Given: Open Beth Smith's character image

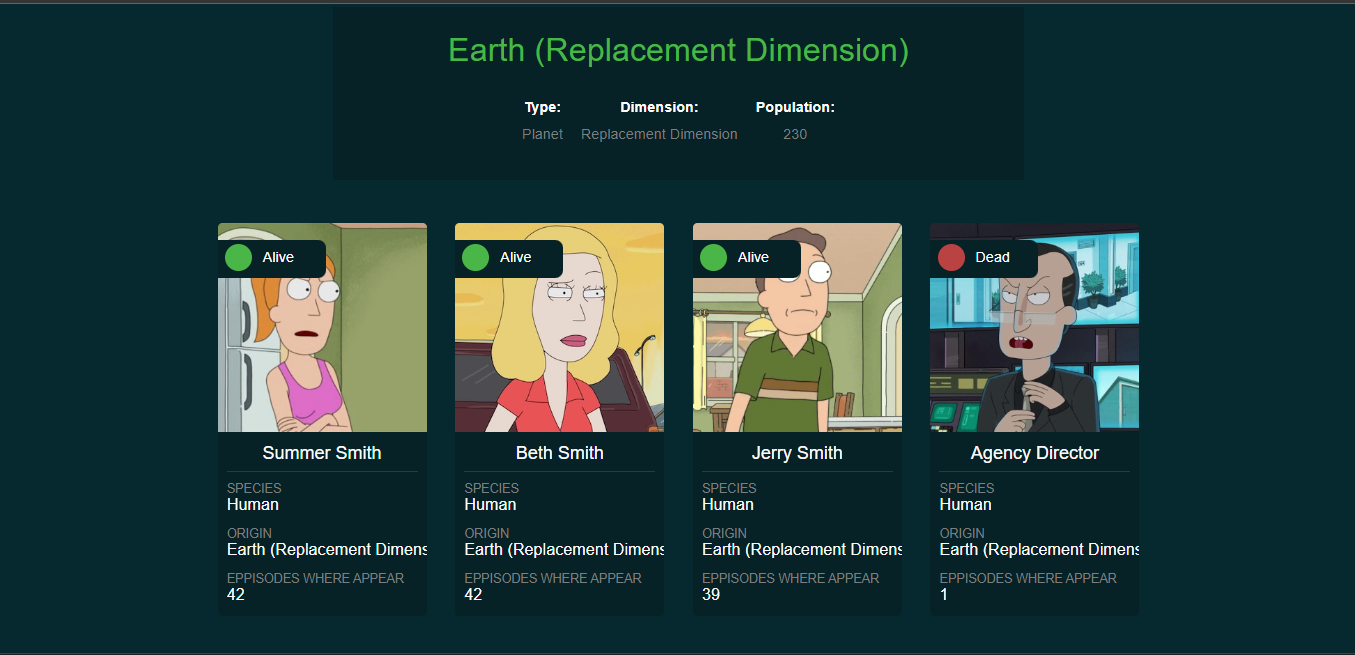Looking at the screenshot, I should [x=559, y=327].
